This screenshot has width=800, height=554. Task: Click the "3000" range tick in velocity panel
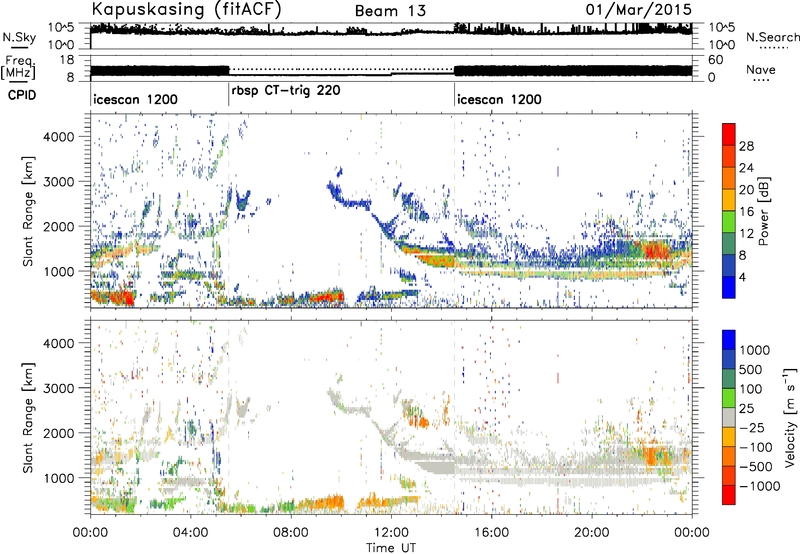pyautogui.click(x=59, y=388)
